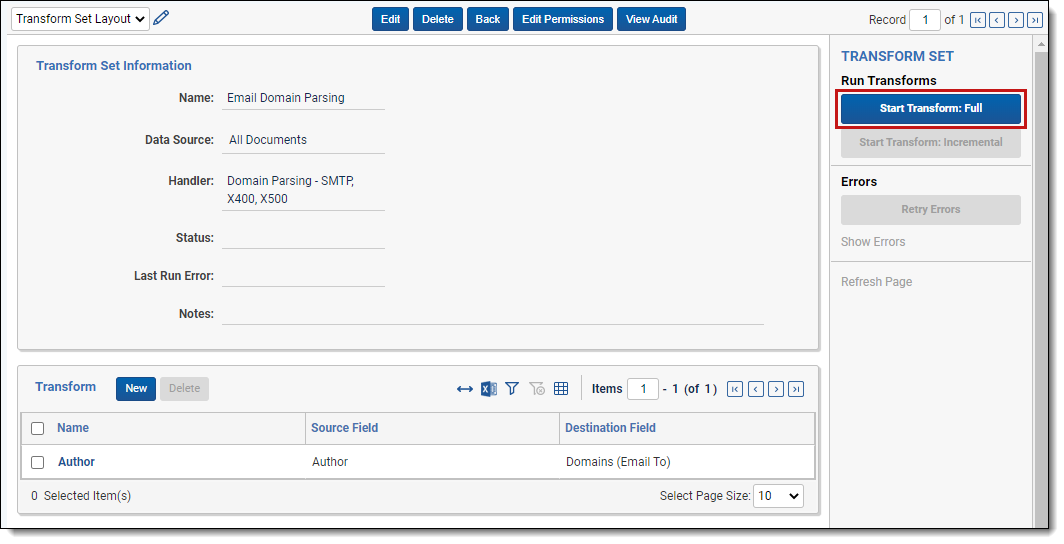The height and width of the screenshot is (544, 1064).
Task: Check the Author row checkbox
Action: [x=38, y=462]
